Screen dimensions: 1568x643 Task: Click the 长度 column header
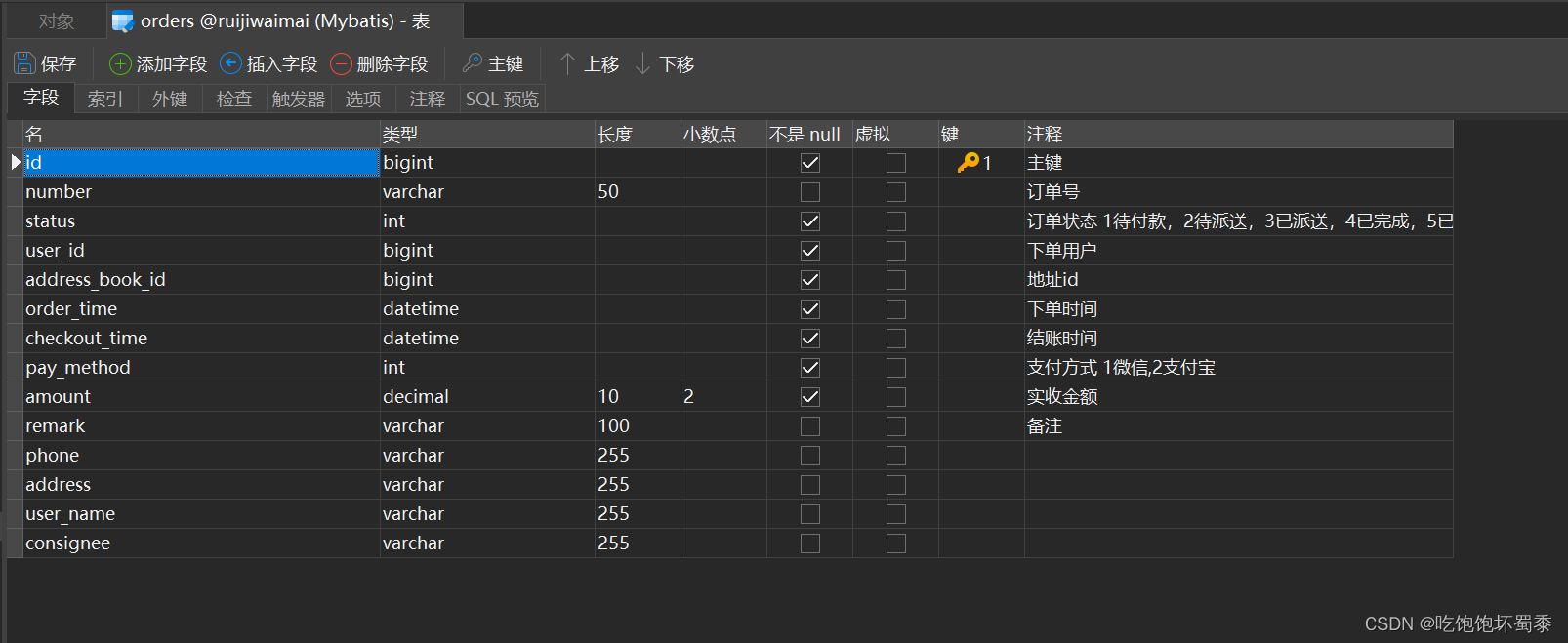[x=638, y=135]
